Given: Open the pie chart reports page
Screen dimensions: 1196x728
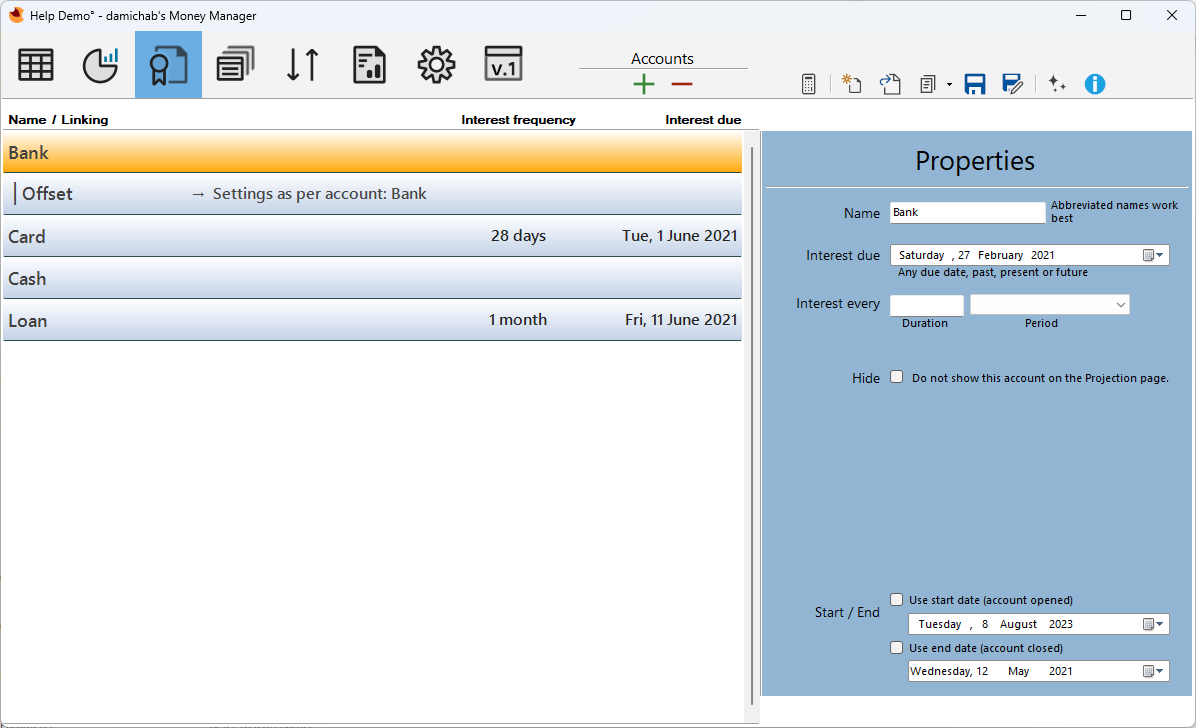Looking at the screenshot, I should 101,65.
